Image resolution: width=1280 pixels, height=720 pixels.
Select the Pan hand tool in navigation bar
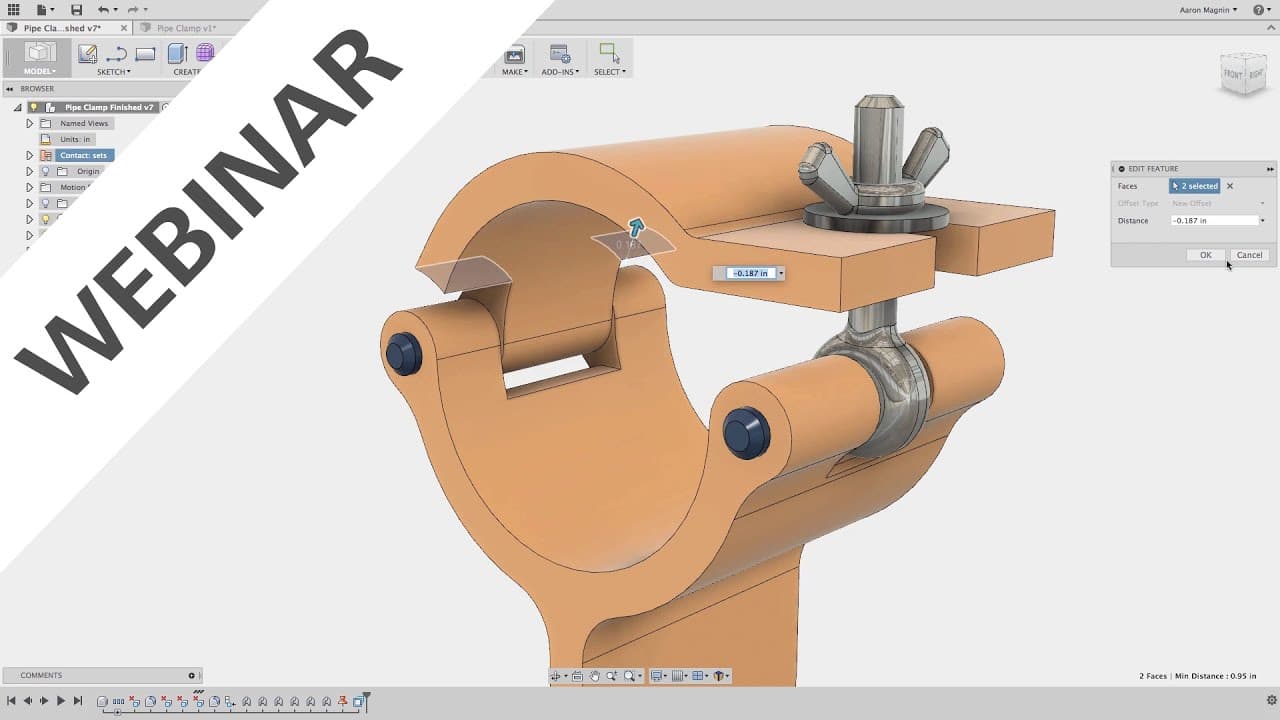click(594, 676)
